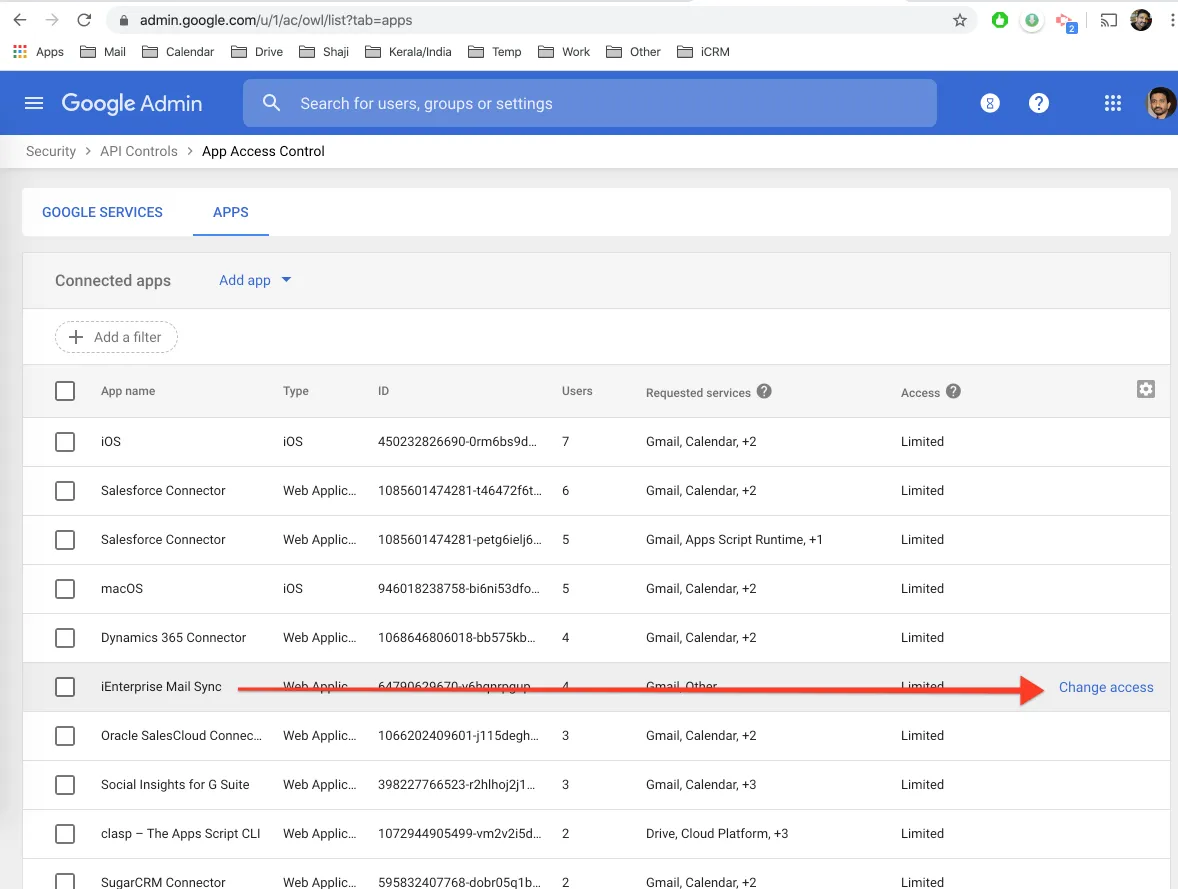
Task: Open clasp – The Apps Script CLI row
Action: (597, 833)
